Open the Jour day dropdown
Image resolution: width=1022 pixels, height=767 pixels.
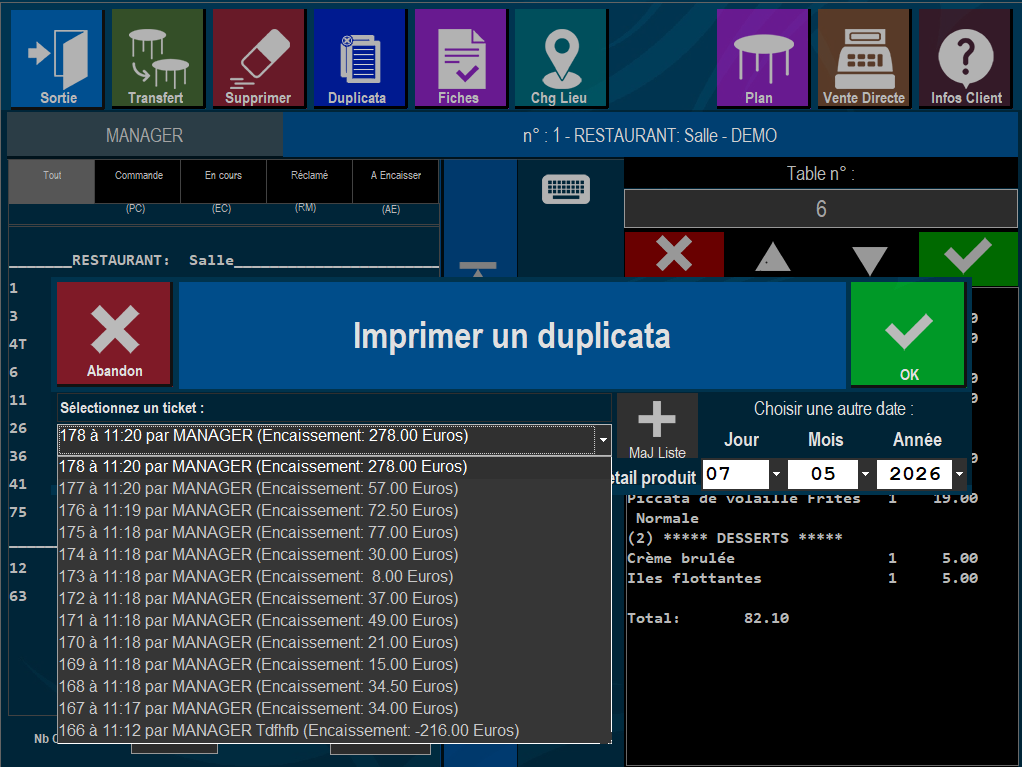point(776,474)
